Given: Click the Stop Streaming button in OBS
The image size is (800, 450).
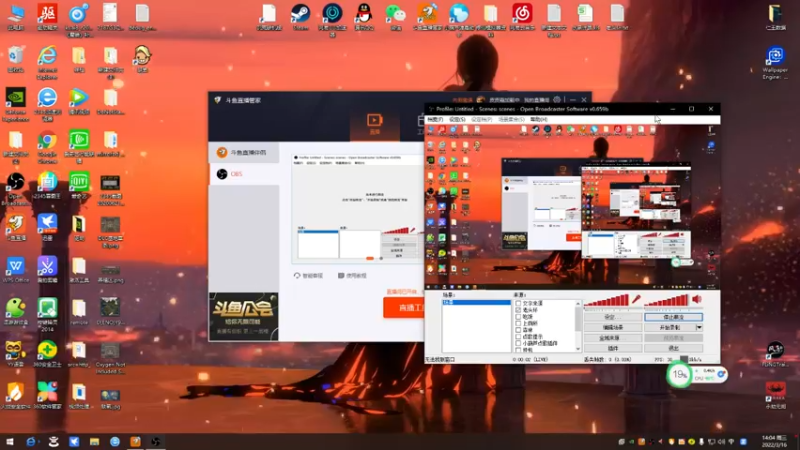Looking at the screenshot, I should (x=673, y=317).
